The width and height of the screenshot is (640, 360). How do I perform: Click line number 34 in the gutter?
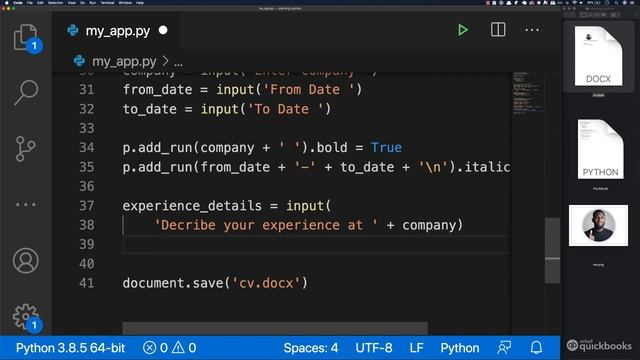tap(87, 147)
